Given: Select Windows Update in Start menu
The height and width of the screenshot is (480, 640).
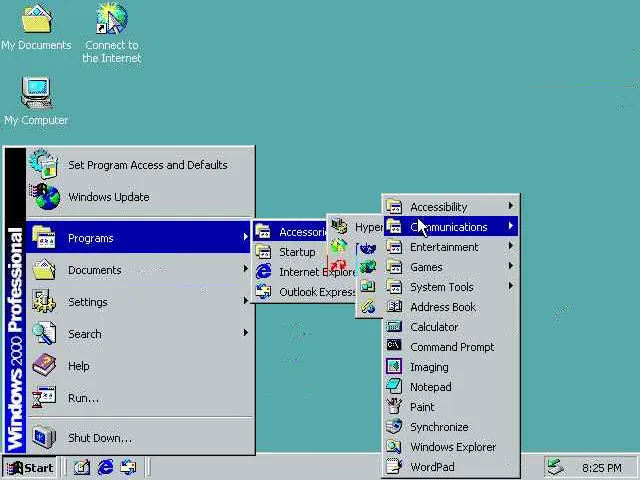Looking at the screenshot, I should coord(140,197).
